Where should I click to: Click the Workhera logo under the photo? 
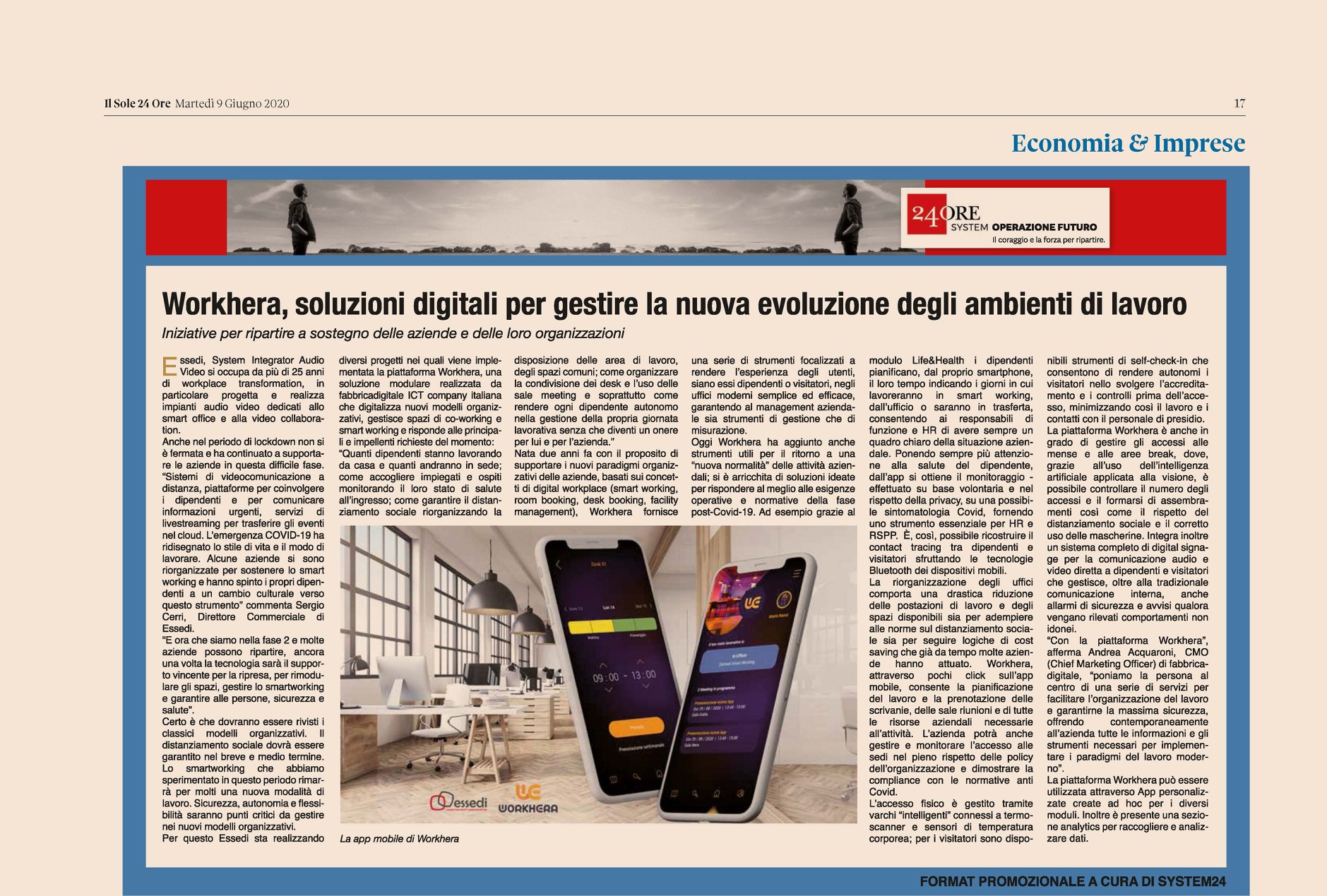528,799
